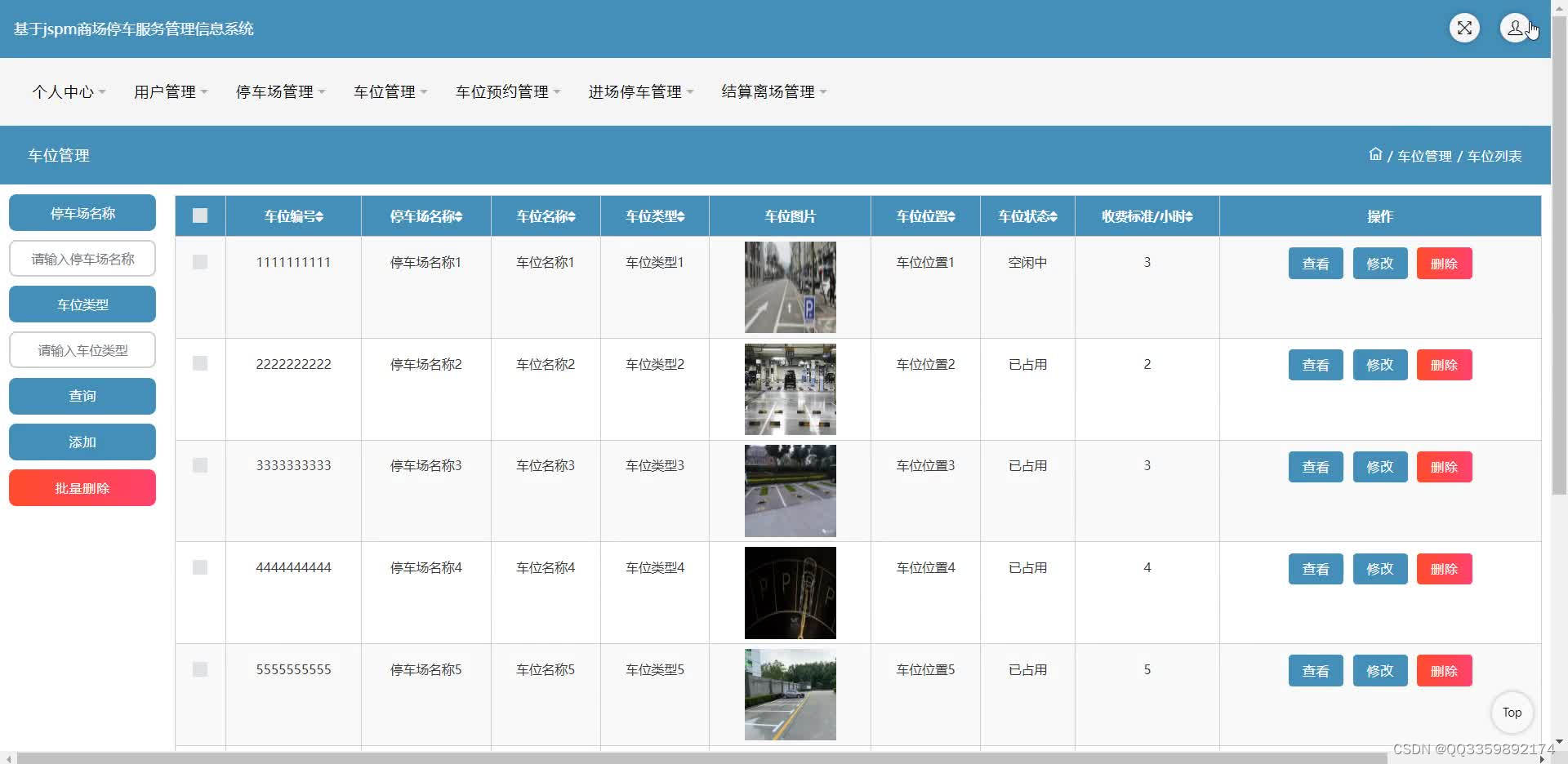The width and height of the screenshot is (1568, 764).
Task: Click 修改 for row 车位名称2
Action: (1380, 365)
